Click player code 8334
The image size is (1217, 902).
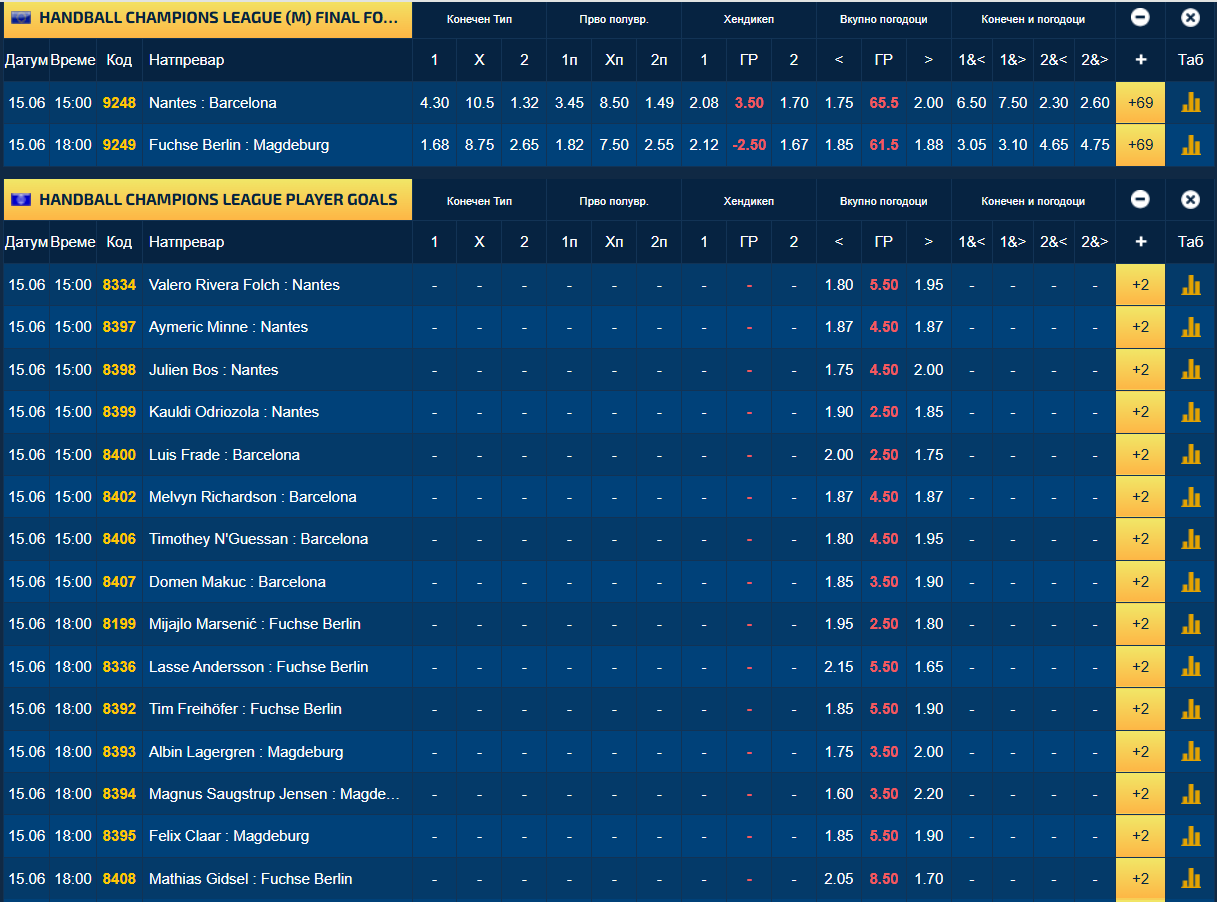tap(119, 285)
